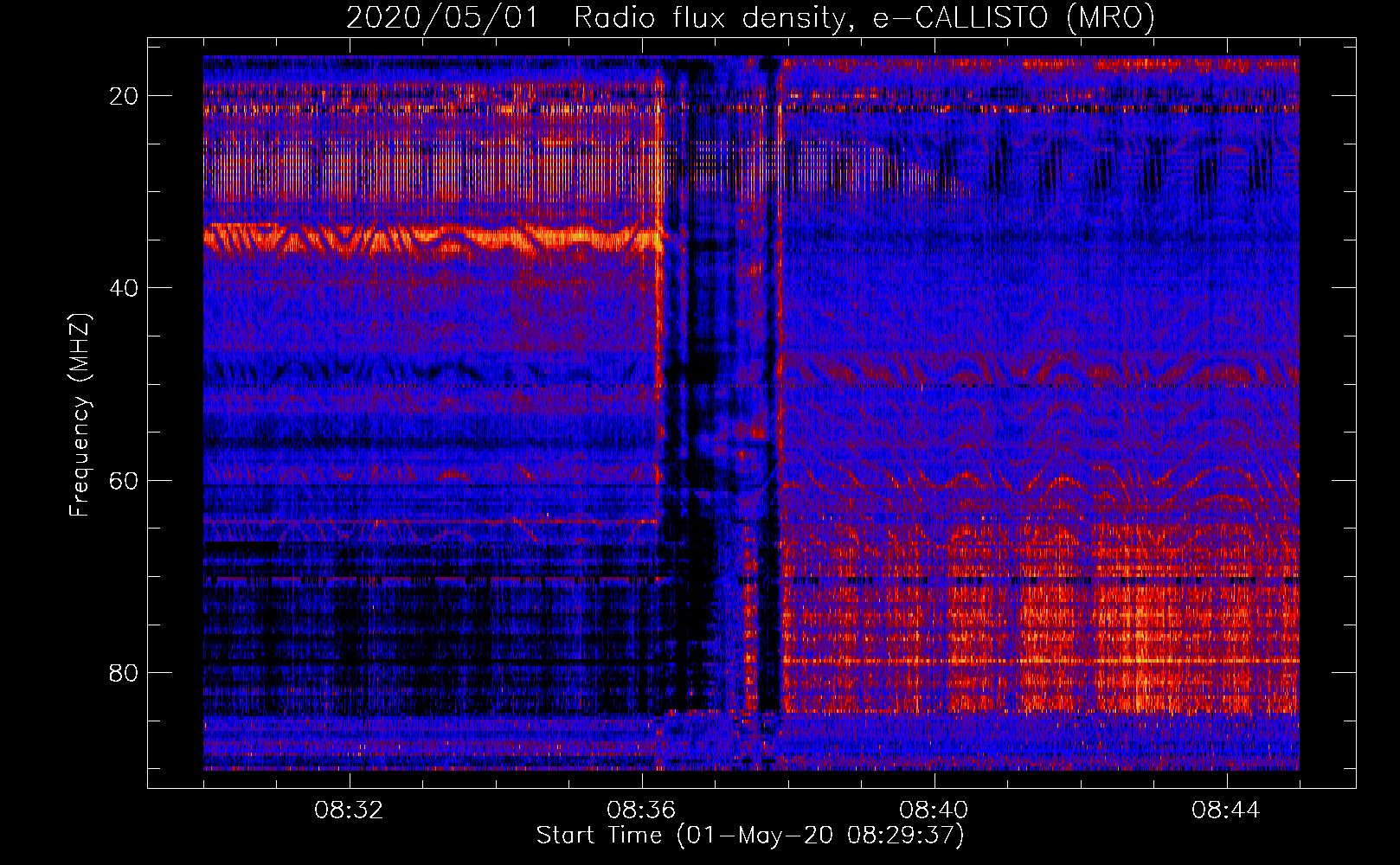Click the '08:40' time tick label
The height and width of the screenshot is (865, 1400).
(x=934, y=811)
